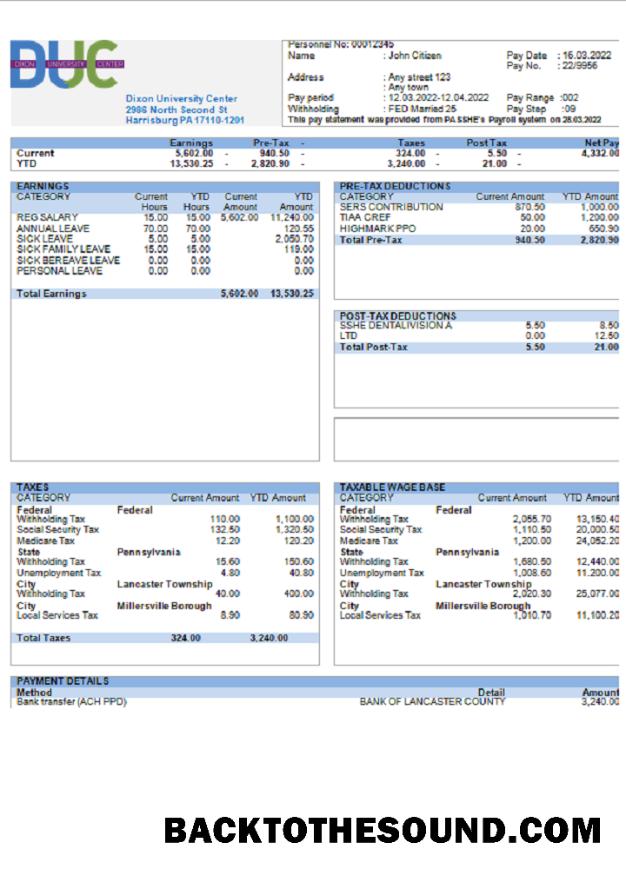626x869 pixels.
Task: Select payment details amount "3,240.00"
Action: click(x=600, y=702)
